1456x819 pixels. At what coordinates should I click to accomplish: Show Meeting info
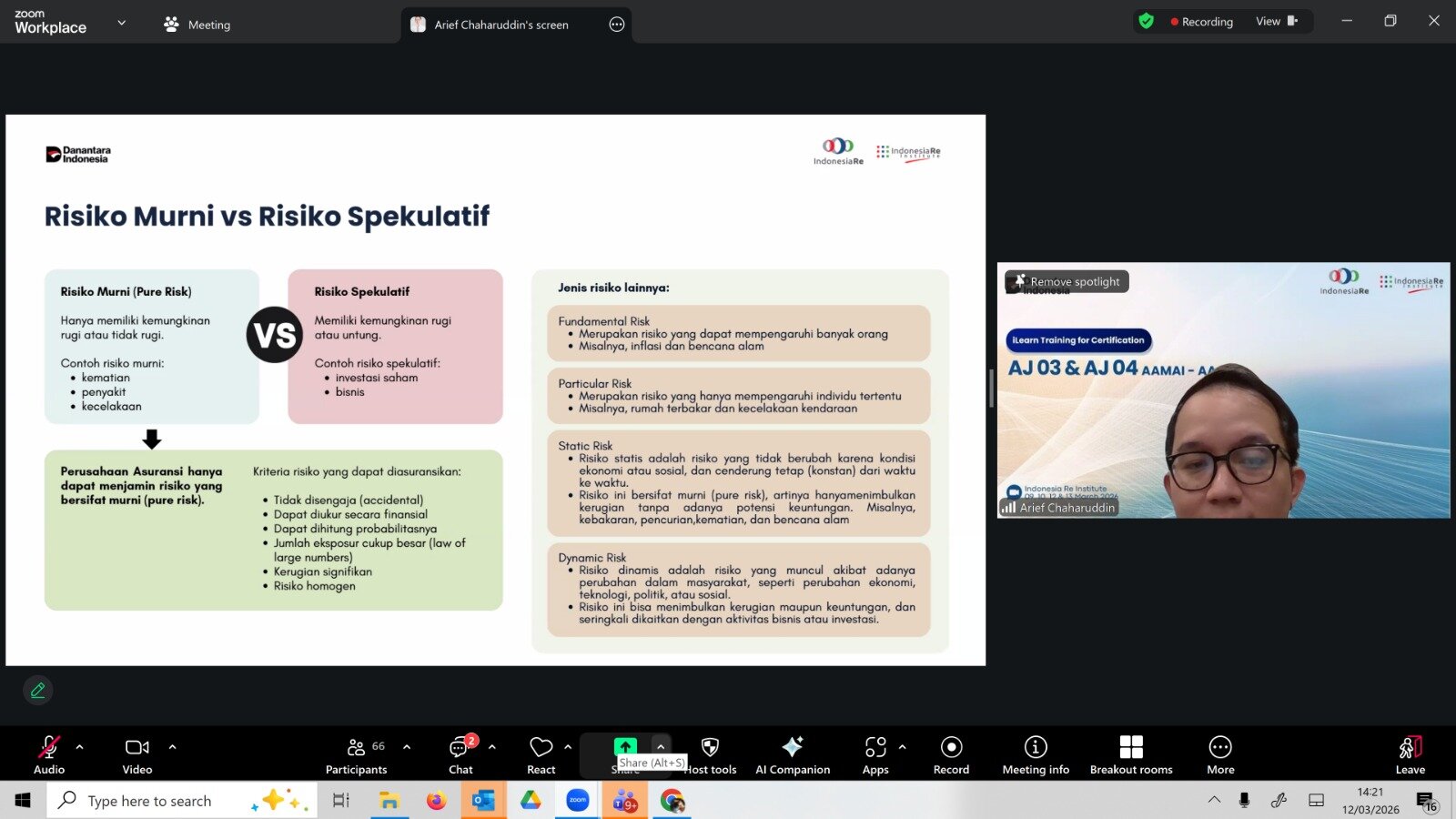tap(1035, 754)
